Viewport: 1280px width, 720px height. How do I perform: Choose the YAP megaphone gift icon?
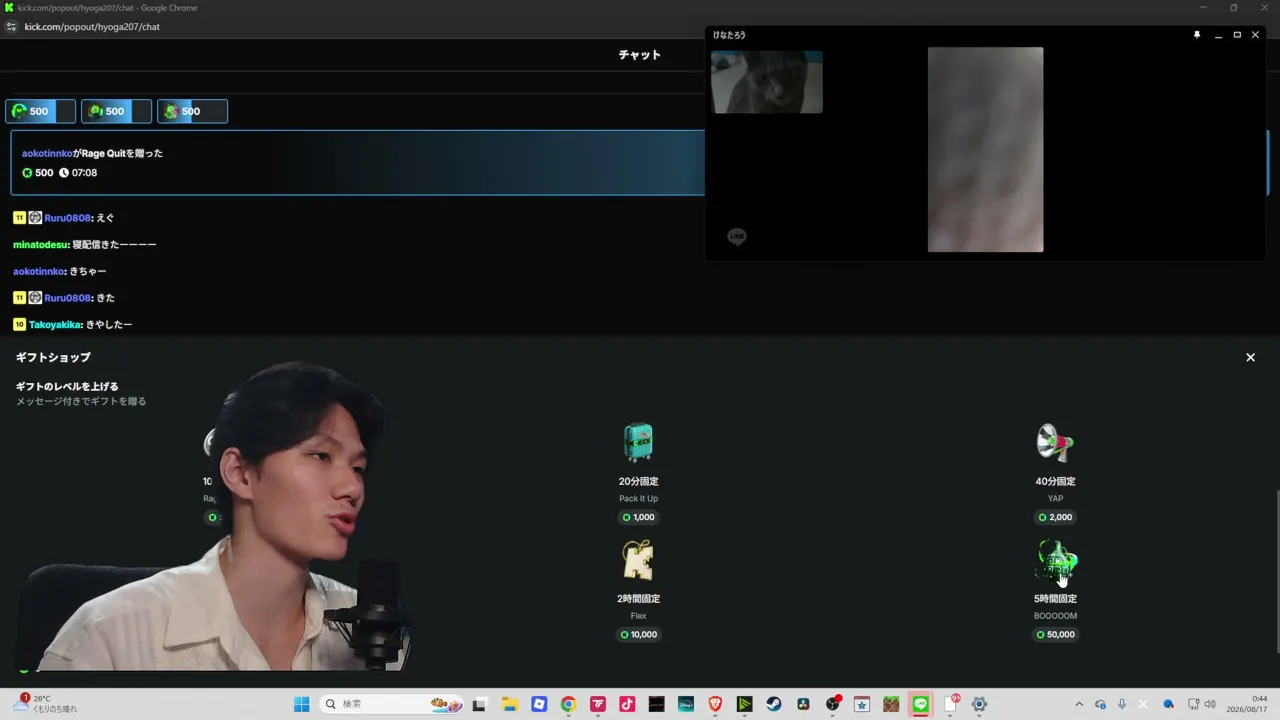[1055, 442]
